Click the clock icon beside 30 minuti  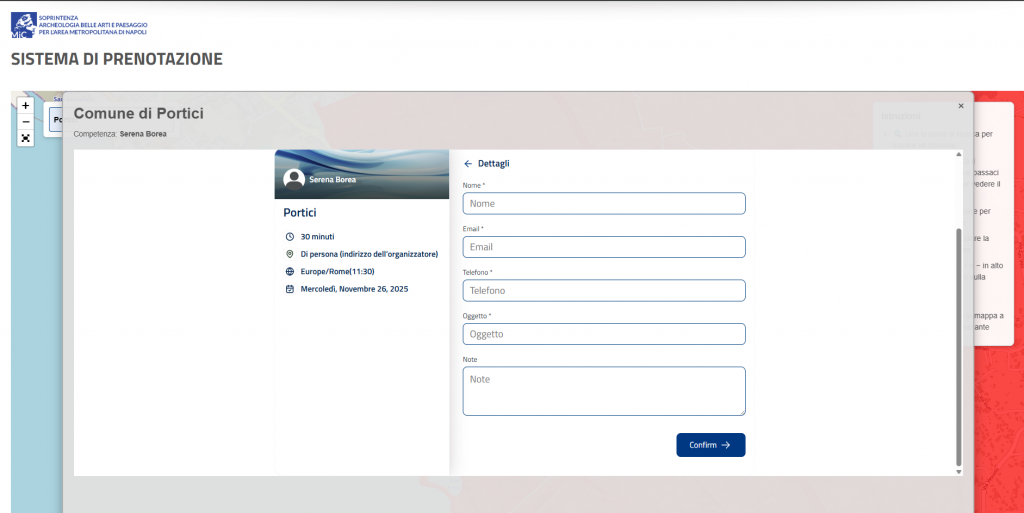click(x=290, y=237)
